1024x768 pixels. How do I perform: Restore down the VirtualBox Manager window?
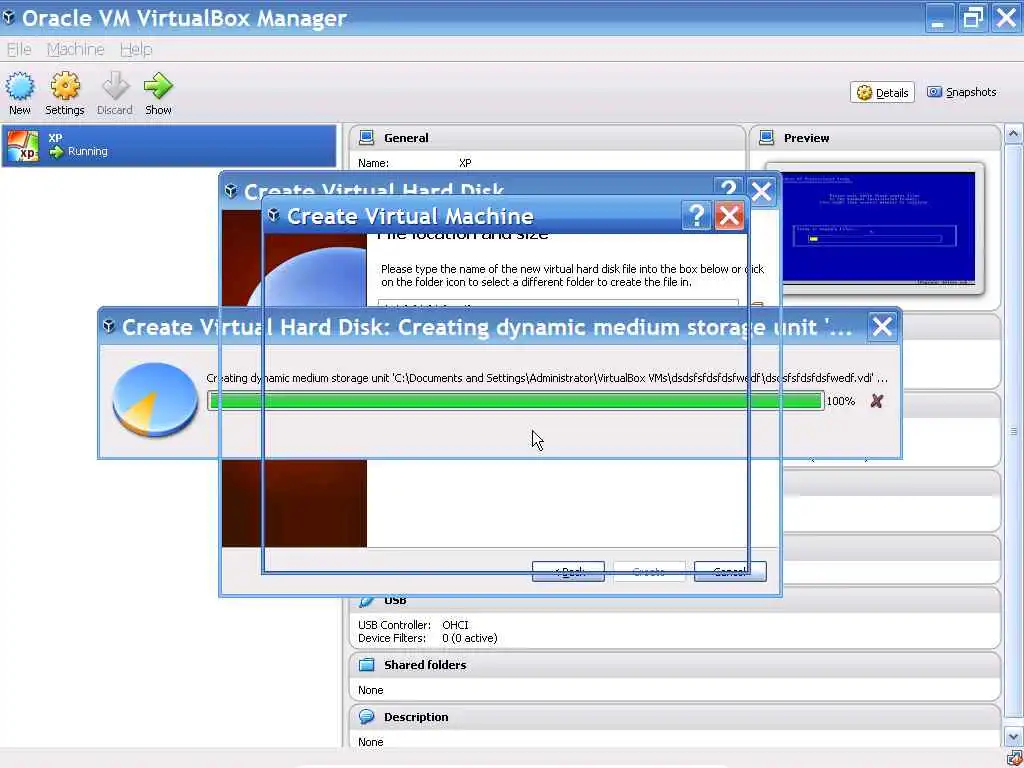pyautogui.click(x=972, y=18)
